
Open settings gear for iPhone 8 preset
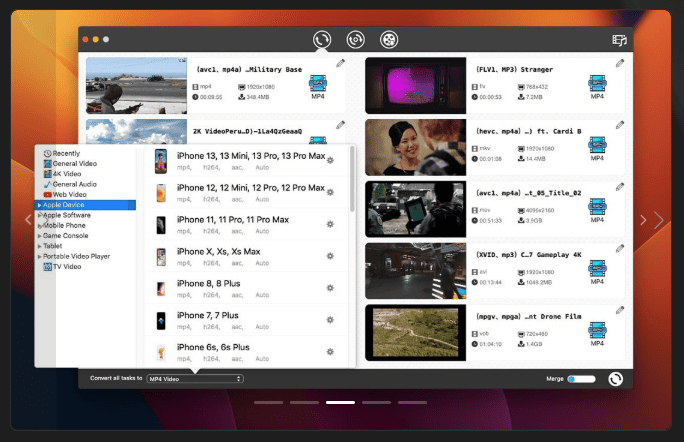[x=330, y=288]
